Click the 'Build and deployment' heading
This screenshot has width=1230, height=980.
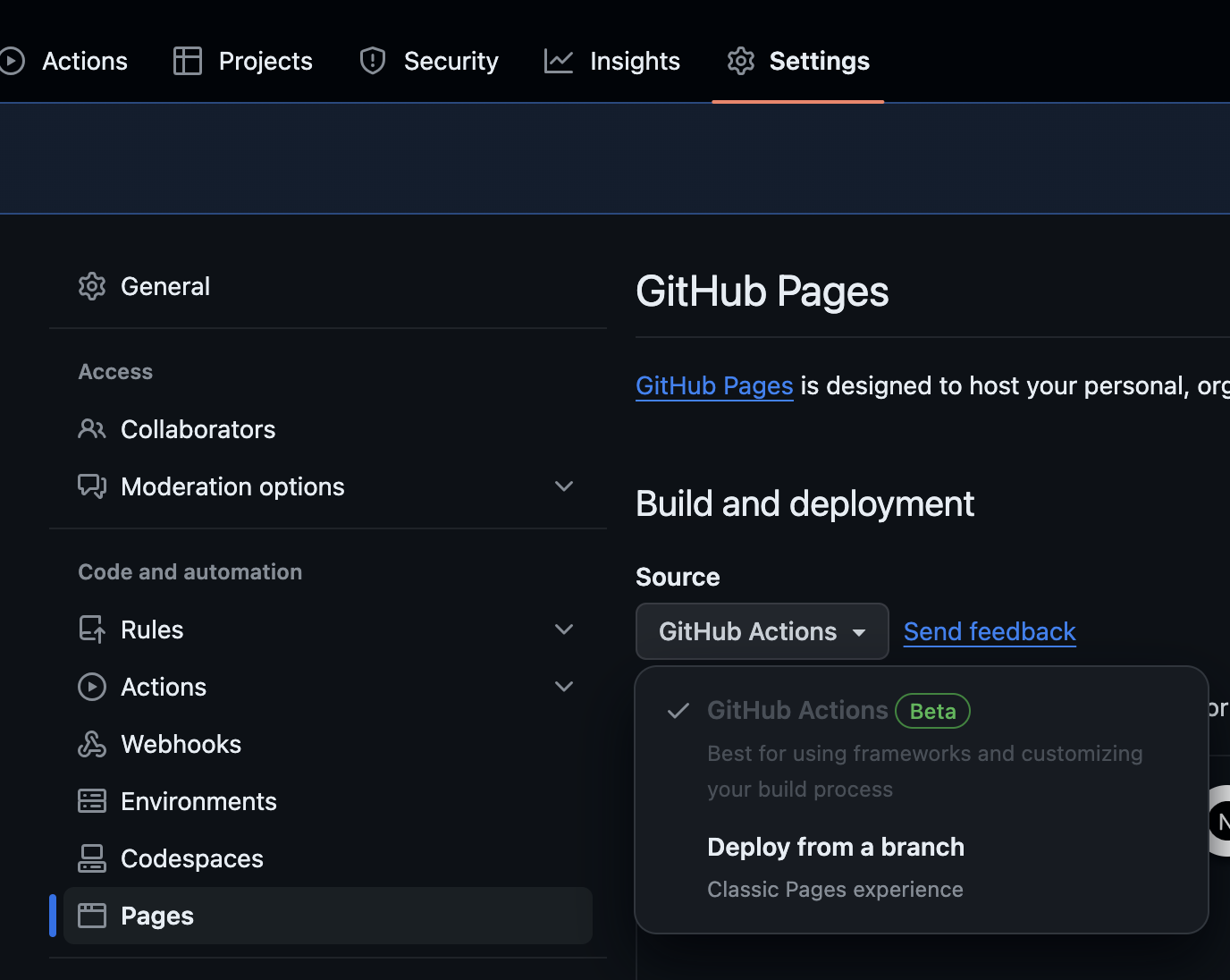tap(805, 504)
